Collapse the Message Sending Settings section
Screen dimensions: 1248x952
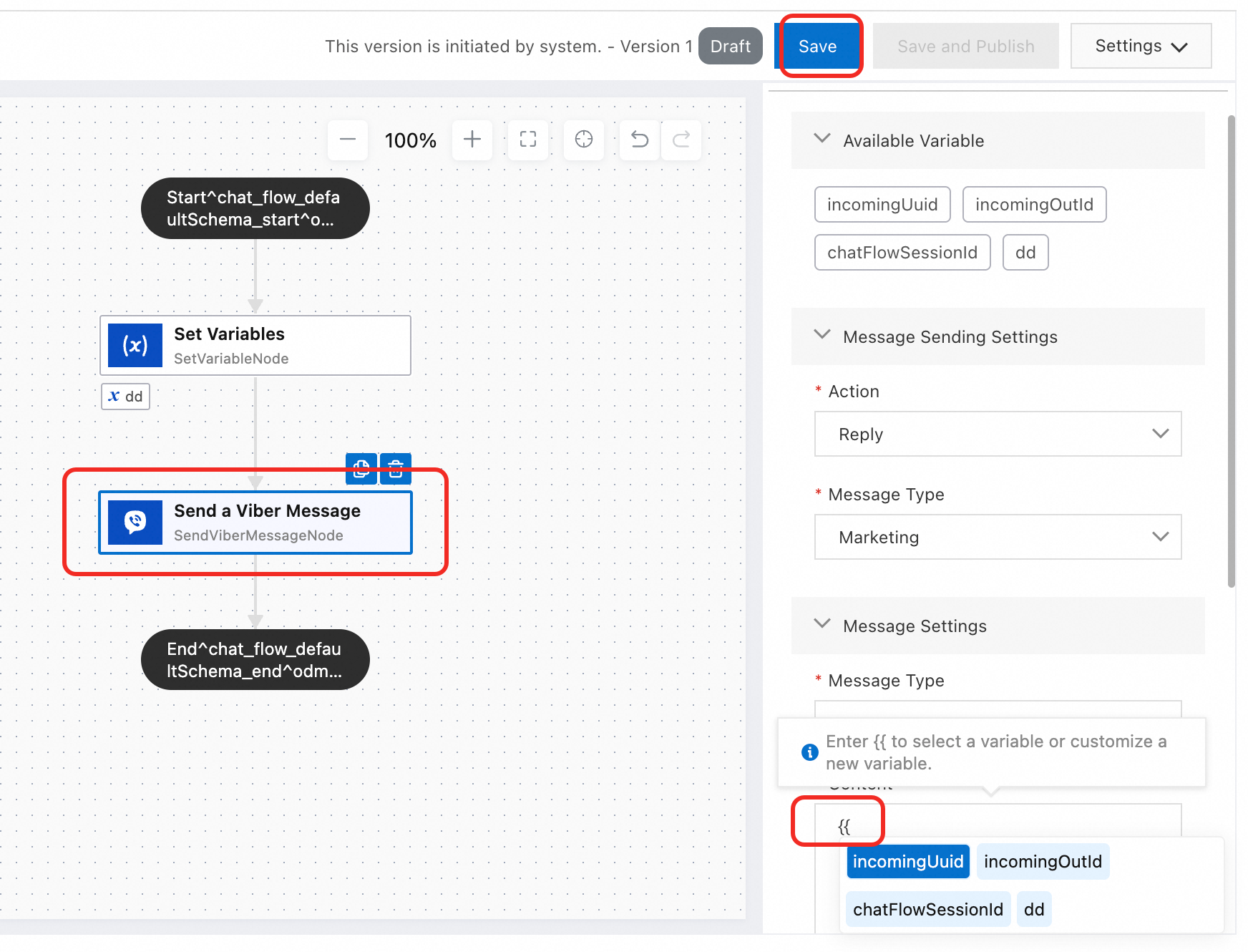[x=823, y=336]
